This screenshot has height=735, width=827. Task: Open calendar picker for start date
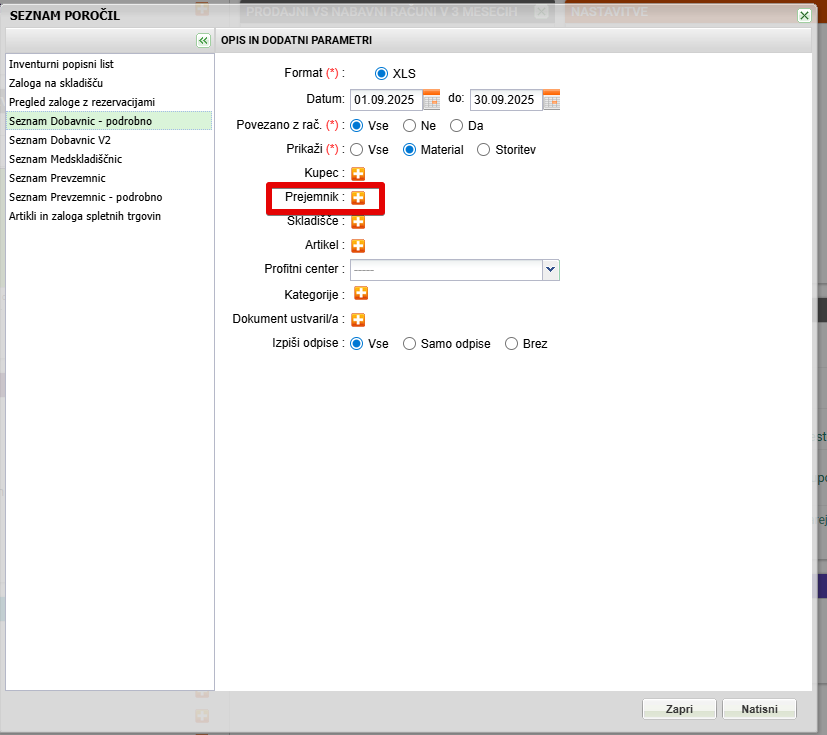(431, 100)
